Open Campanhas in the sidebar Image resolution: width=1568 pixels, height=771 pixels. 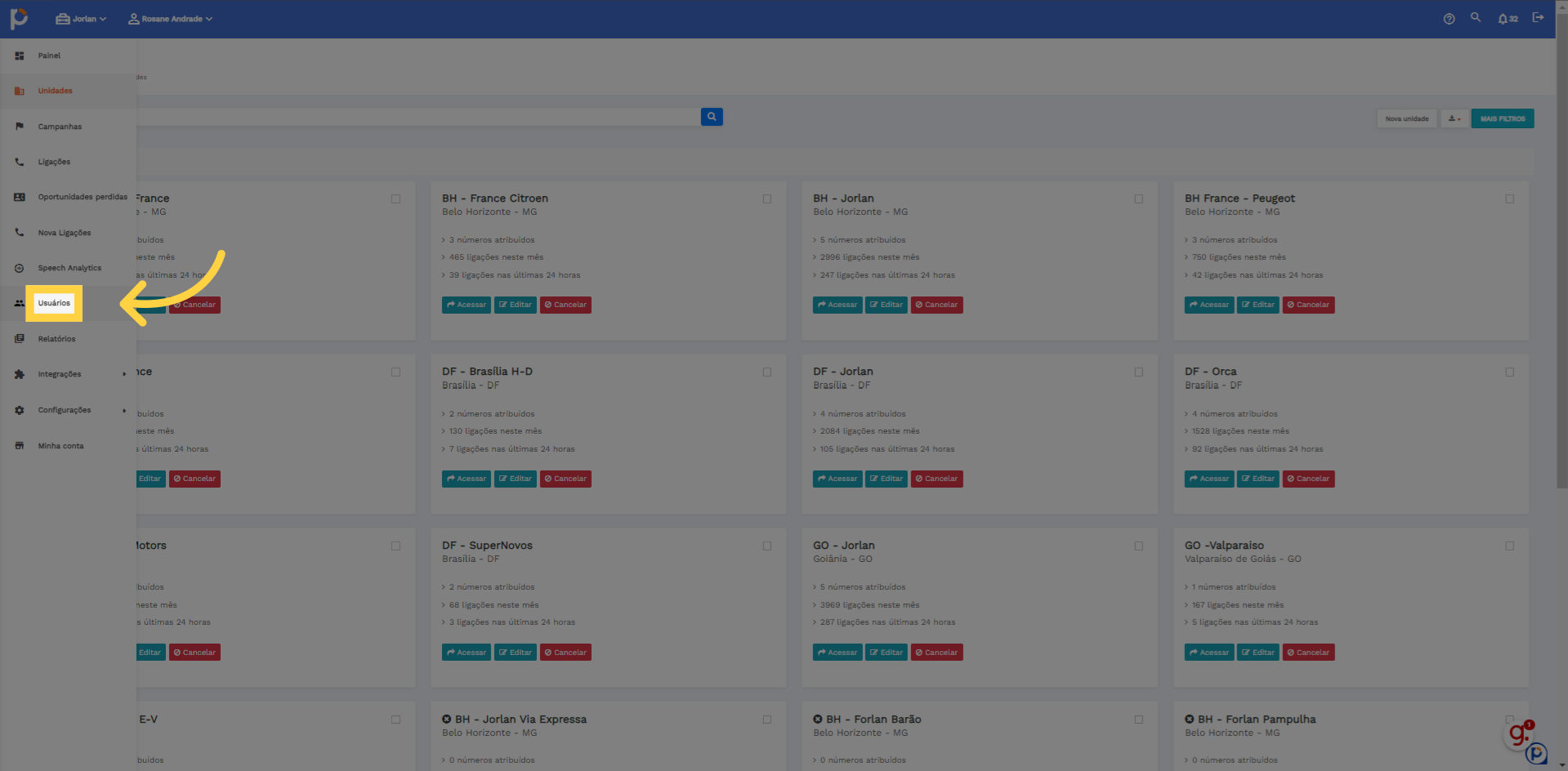point(60,127)
